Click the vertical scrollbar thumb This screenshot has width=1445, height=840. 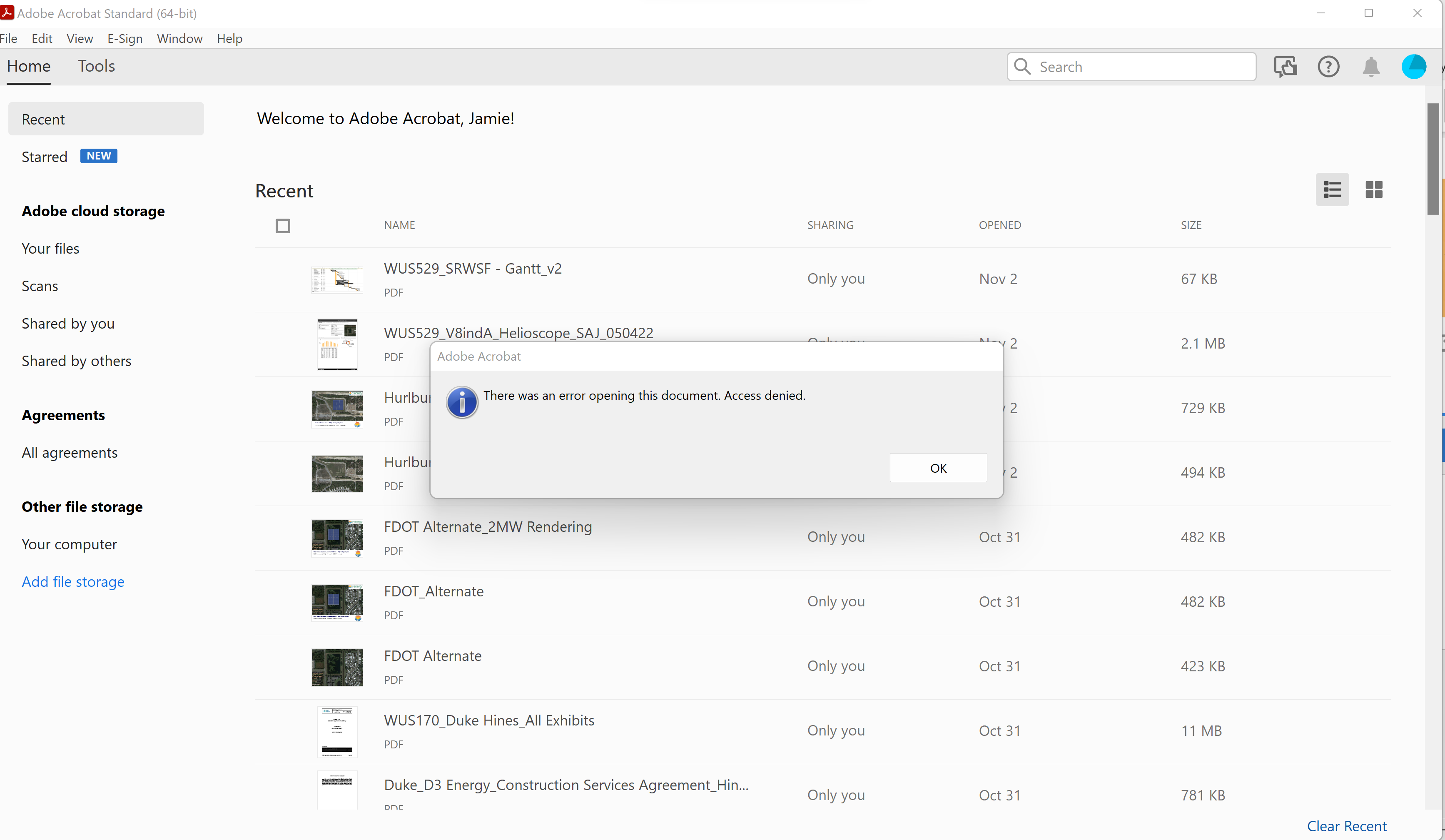click(x=1433, y=159)
